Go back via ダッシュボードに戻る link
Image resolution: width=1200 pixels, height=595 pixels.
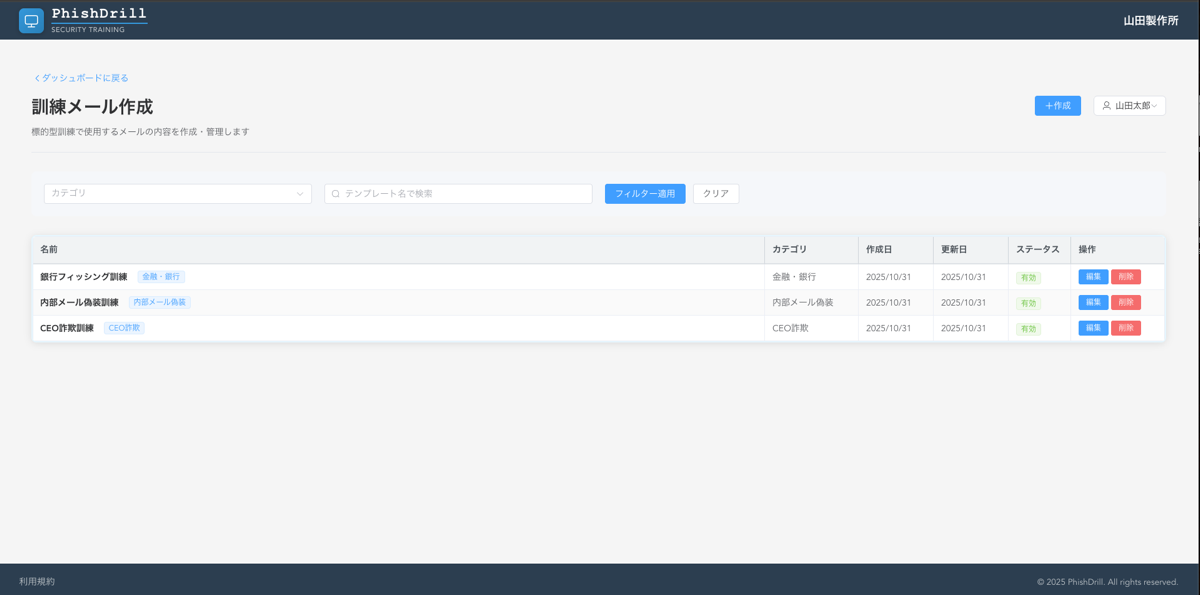point(81,78)
